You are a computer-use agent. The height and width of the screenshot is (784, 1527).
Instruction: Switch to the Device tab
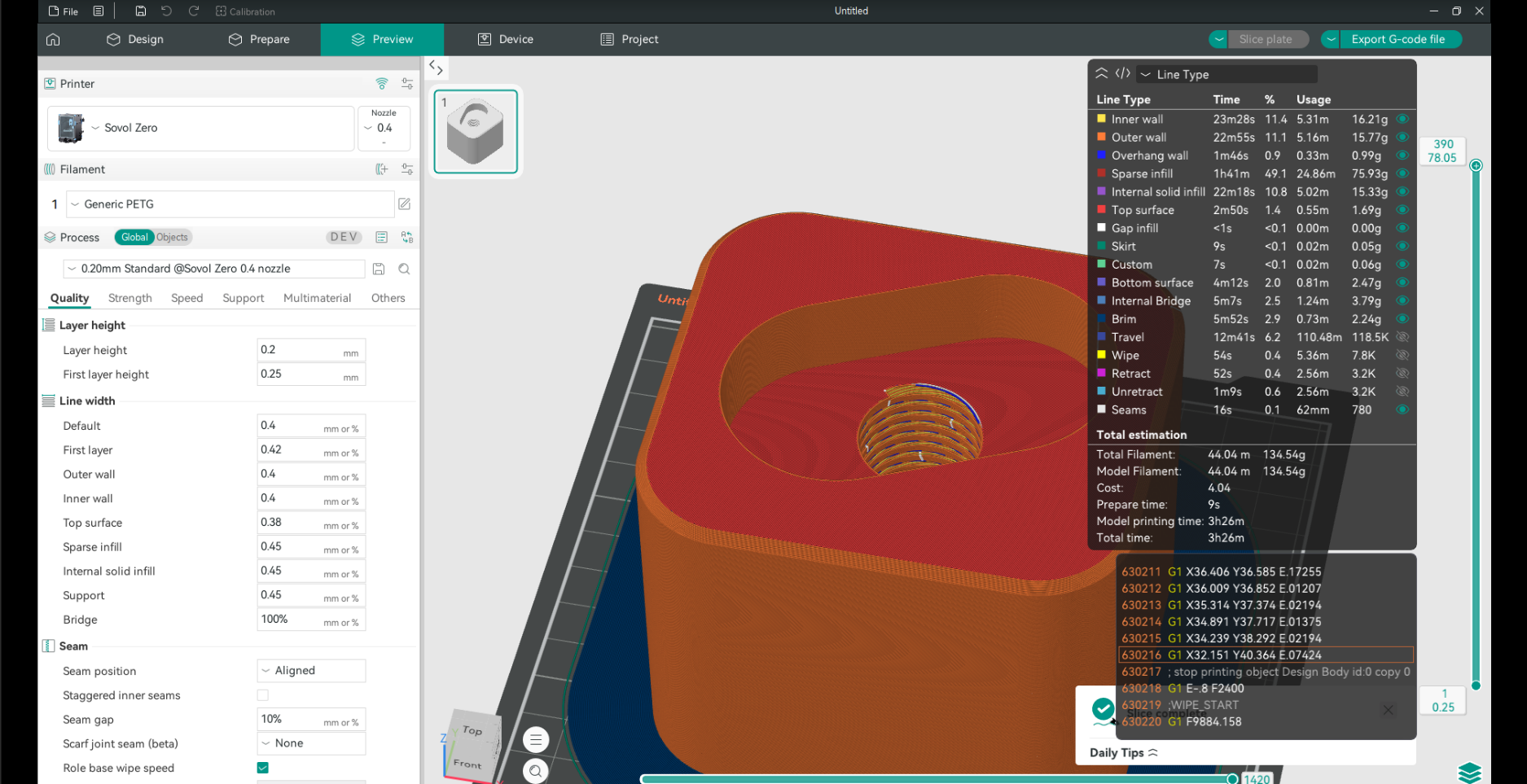tap(506, 39)
